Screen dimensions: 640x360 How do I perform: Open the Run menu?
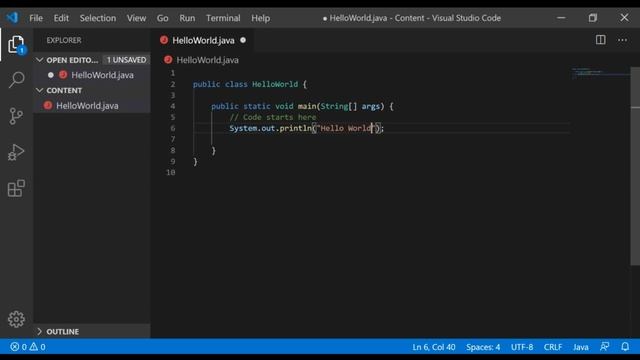click(x=187, y=18)
